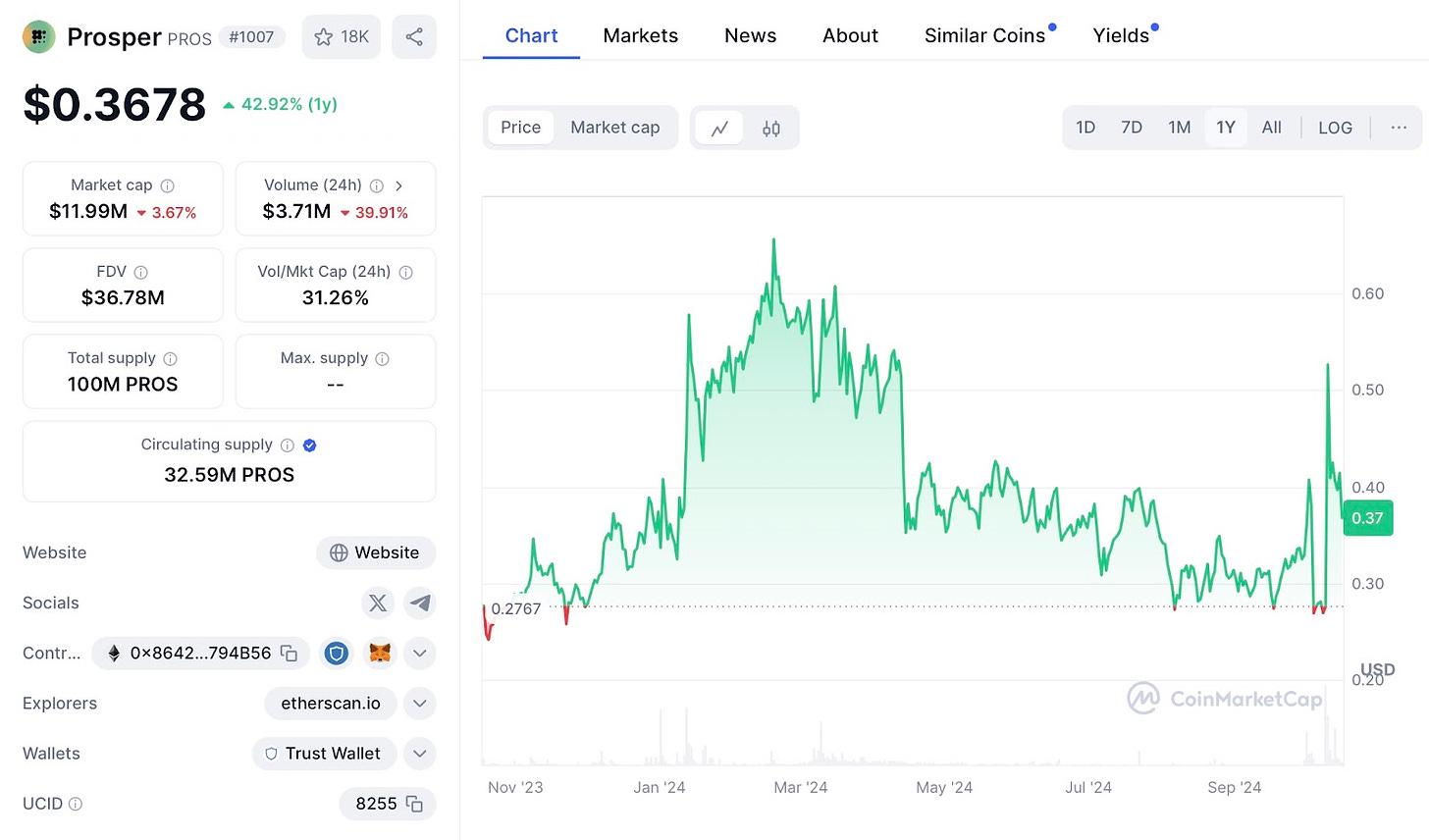The image size is (1429, 840).
Task: Add Prosper to watchlist with star button
Action: click(x=341, y=37)
